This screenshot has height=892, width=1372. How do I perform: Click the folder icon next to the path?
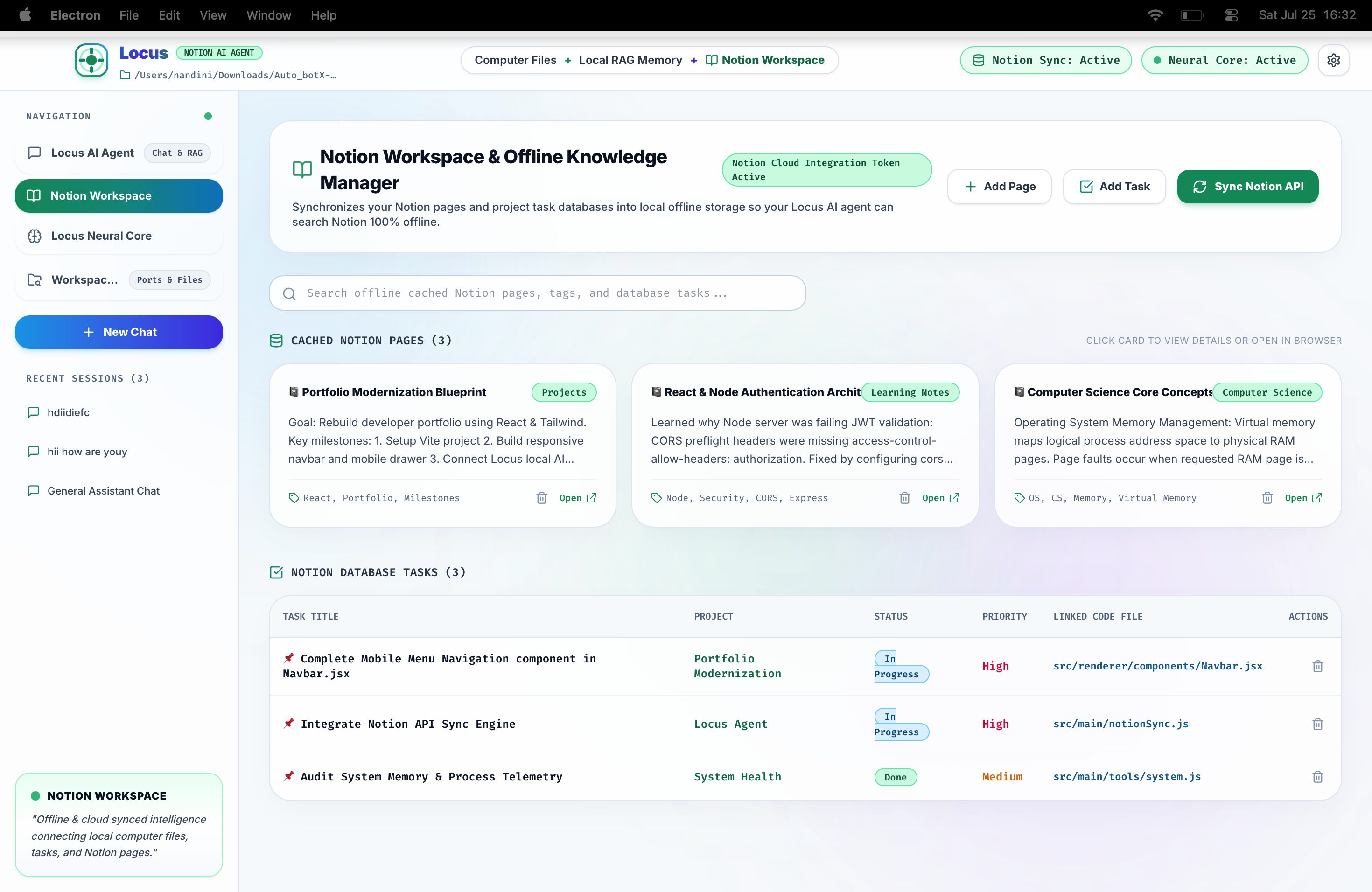(125, 75)
